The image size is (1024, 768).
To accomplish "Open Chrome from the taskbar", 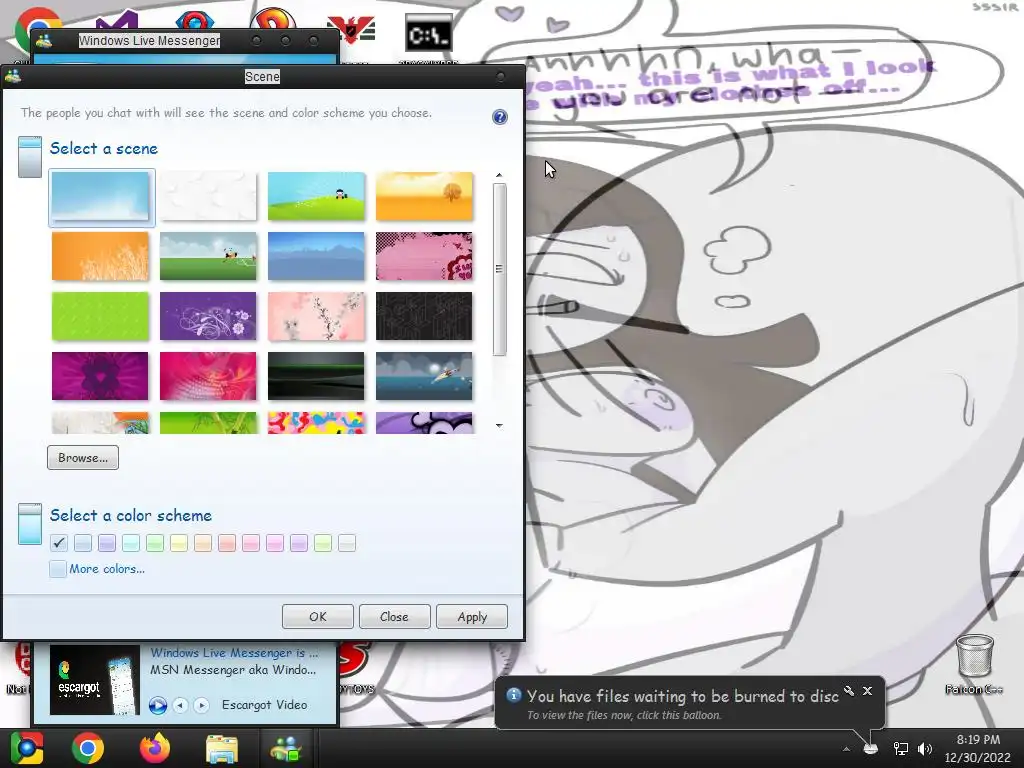I will (x=88, y=748).
